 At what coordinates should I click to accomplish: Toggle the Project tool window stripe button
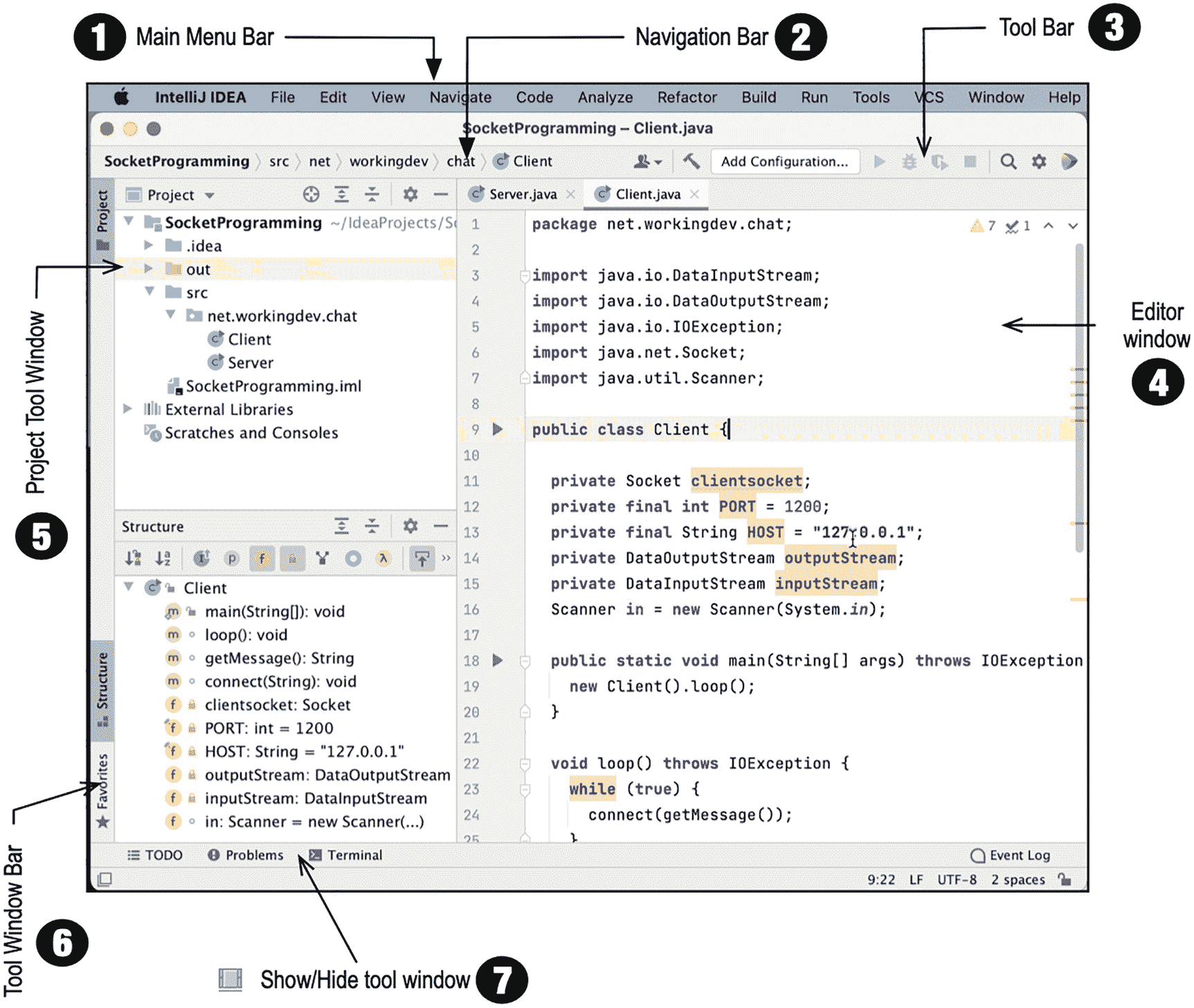point(102,220)
